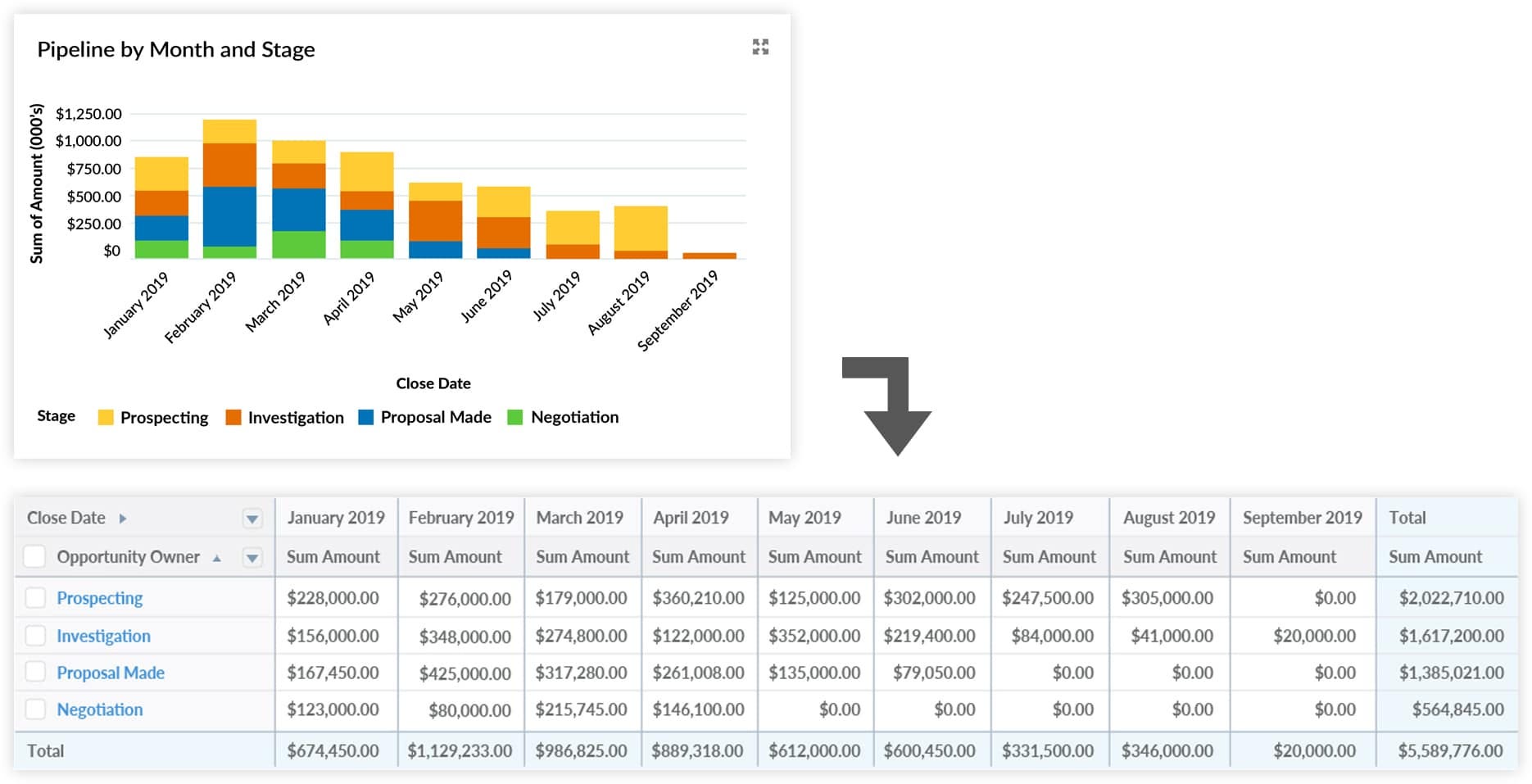Image resolution: width=1532 pixels, height=784 pixels.
Task: Open the Prospecting stage link
Action: [99, 598]
